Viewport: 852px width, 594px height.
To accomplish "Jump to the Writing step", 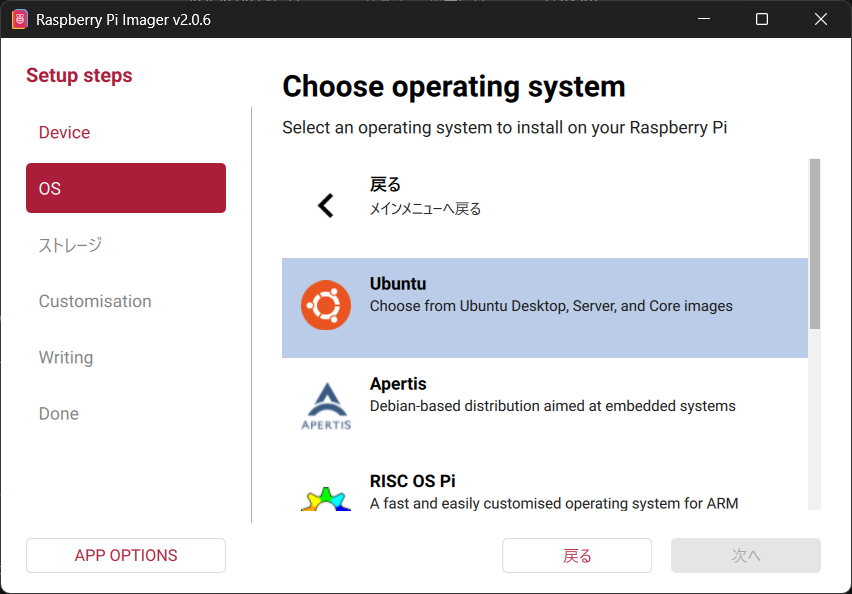I will pyautogui.click(x=66, y=357).
